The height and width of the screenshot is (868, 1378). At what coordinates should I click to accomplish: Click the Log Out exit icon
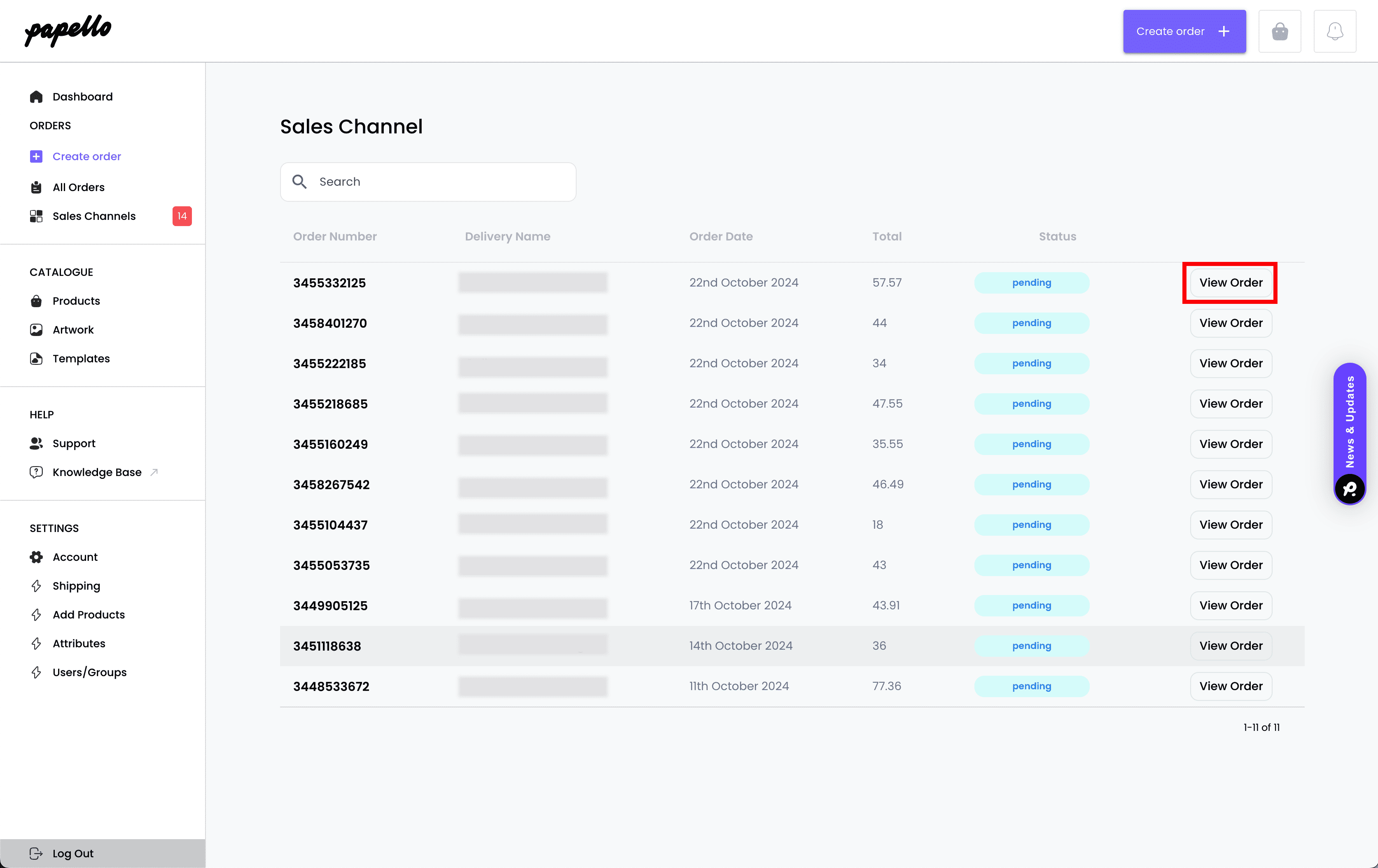click(36, 853)
